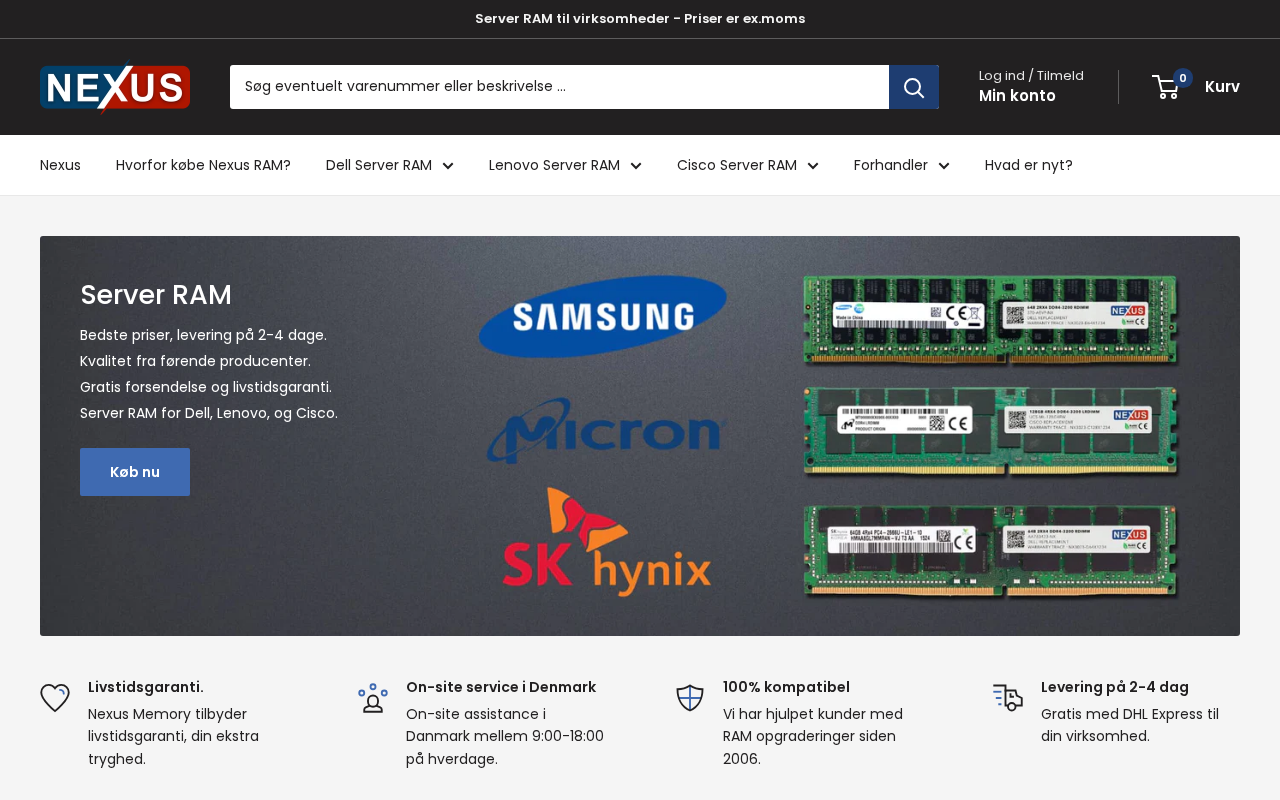Click the Livstidsgaranti. heading
Viewport: 1280px width, 800px height.
[x=146, y=687]
